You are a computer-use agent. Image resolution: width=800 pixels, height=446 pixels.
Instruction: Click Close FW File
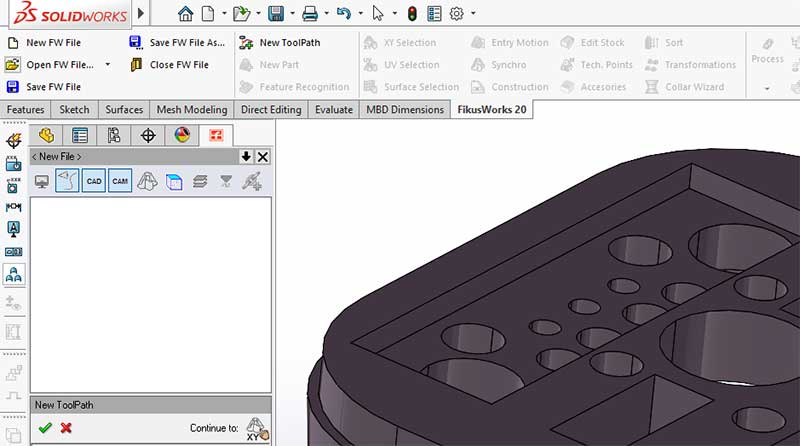tap(169, 65)
